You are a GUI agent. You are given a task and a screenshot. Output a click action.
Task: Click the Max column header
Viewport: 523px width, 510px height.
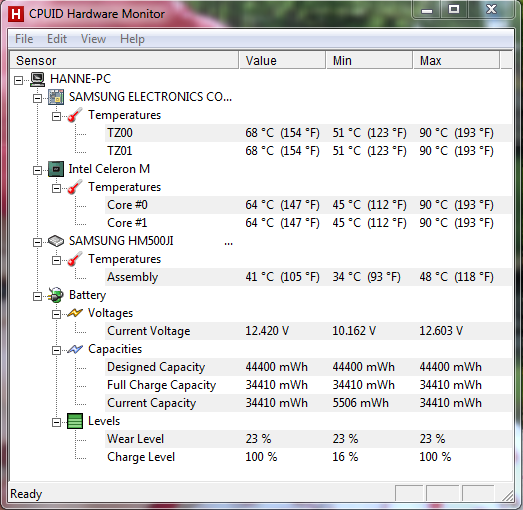point(456,60)
